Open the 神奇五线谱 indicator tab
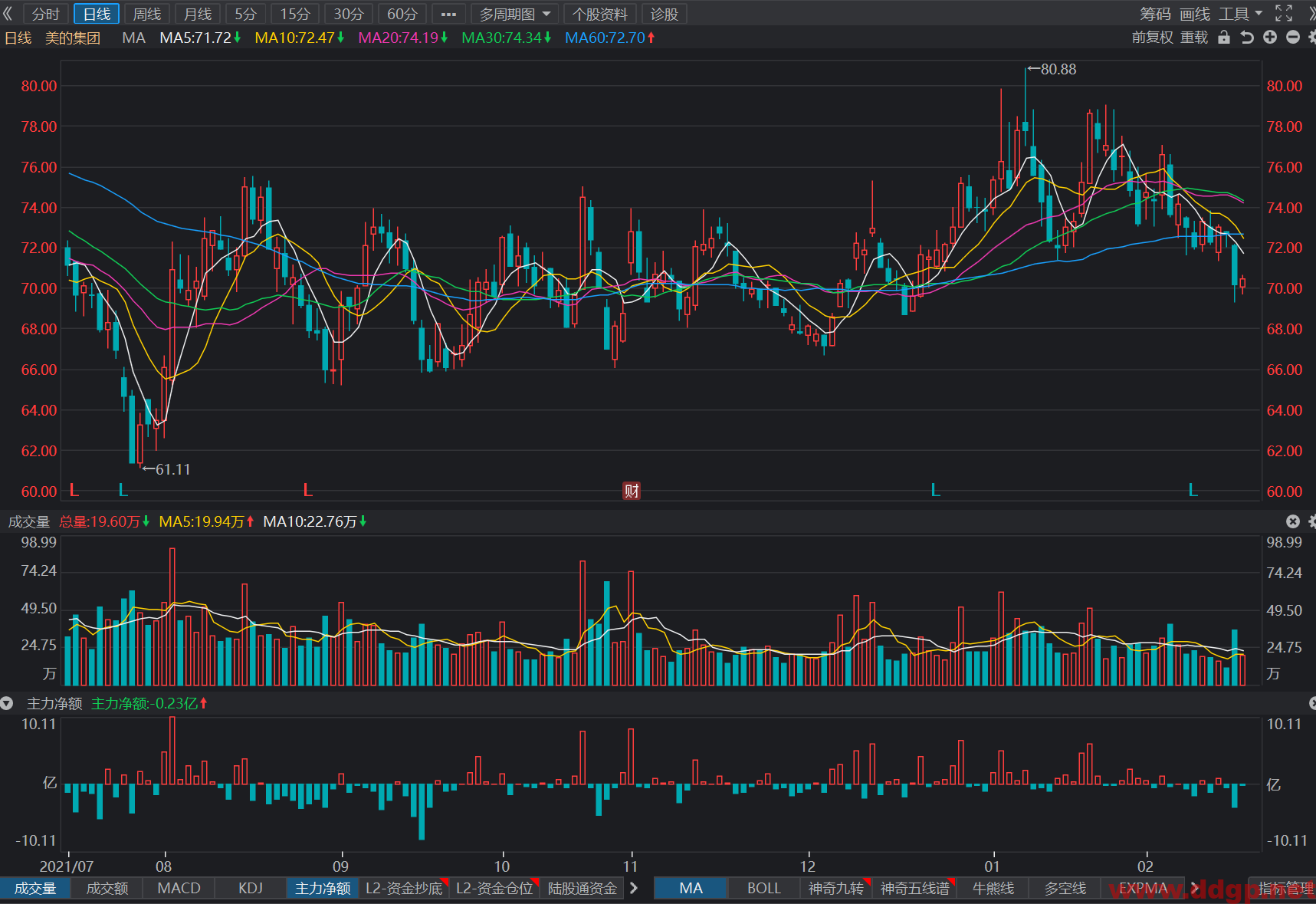The width and height of the screenshot is (1316, 904). tap(915, 888)
